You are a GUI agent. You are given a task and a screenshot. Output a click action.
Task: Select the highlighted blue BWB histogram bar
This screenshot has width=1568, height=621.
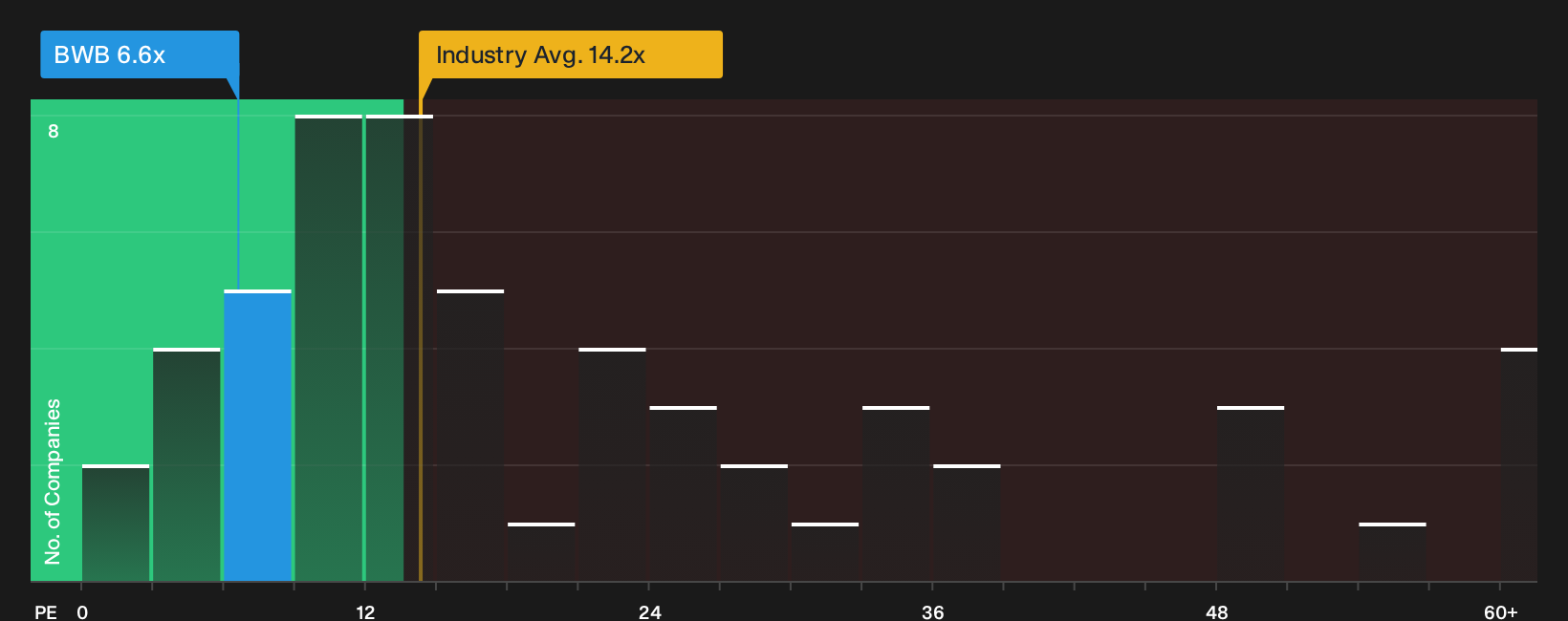[258, 436]
